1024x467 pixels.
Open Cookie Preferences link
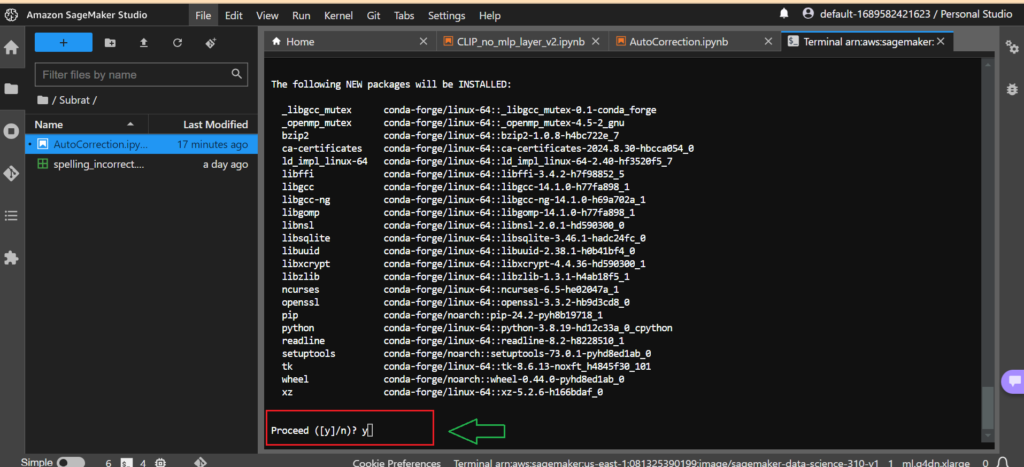pos(396,463)
